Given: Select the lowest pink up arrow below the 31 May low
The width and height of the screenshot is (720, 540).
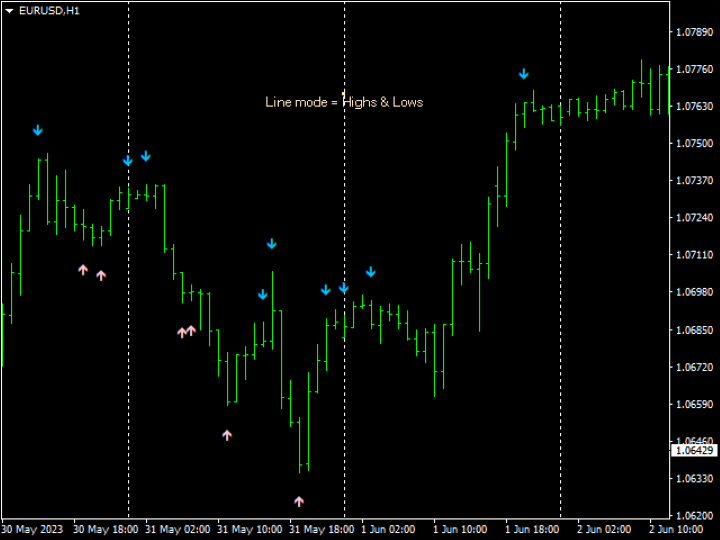Looking at the screenshot, I should pyautogui.click(x=299, y=501).
